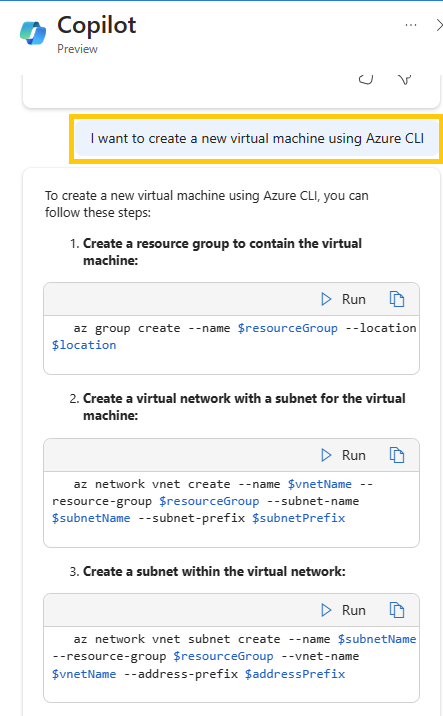
Task: Click $vnetName in the vnet create snippet
Action: (x=320, y=484)
